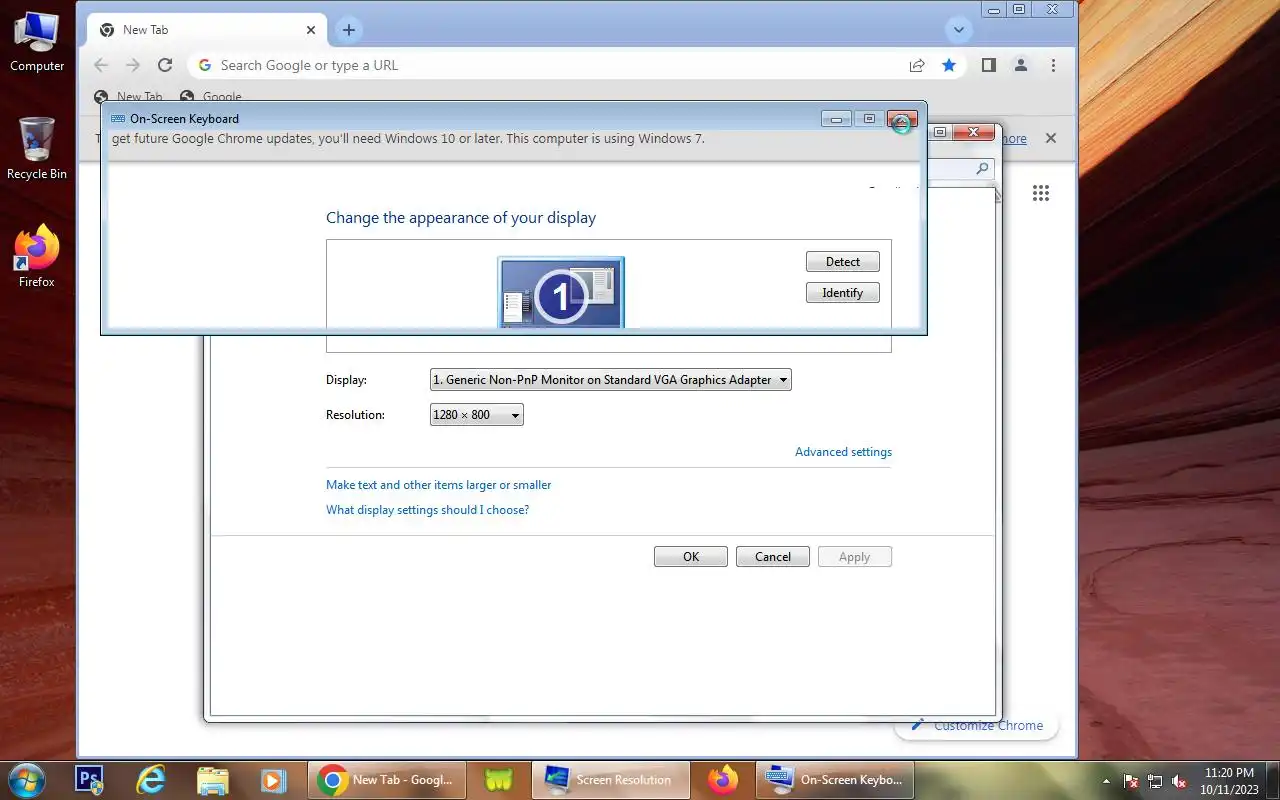Open Action Center flag tray icon
The height and width of the screenshot is (800, 1280).
1132,781
